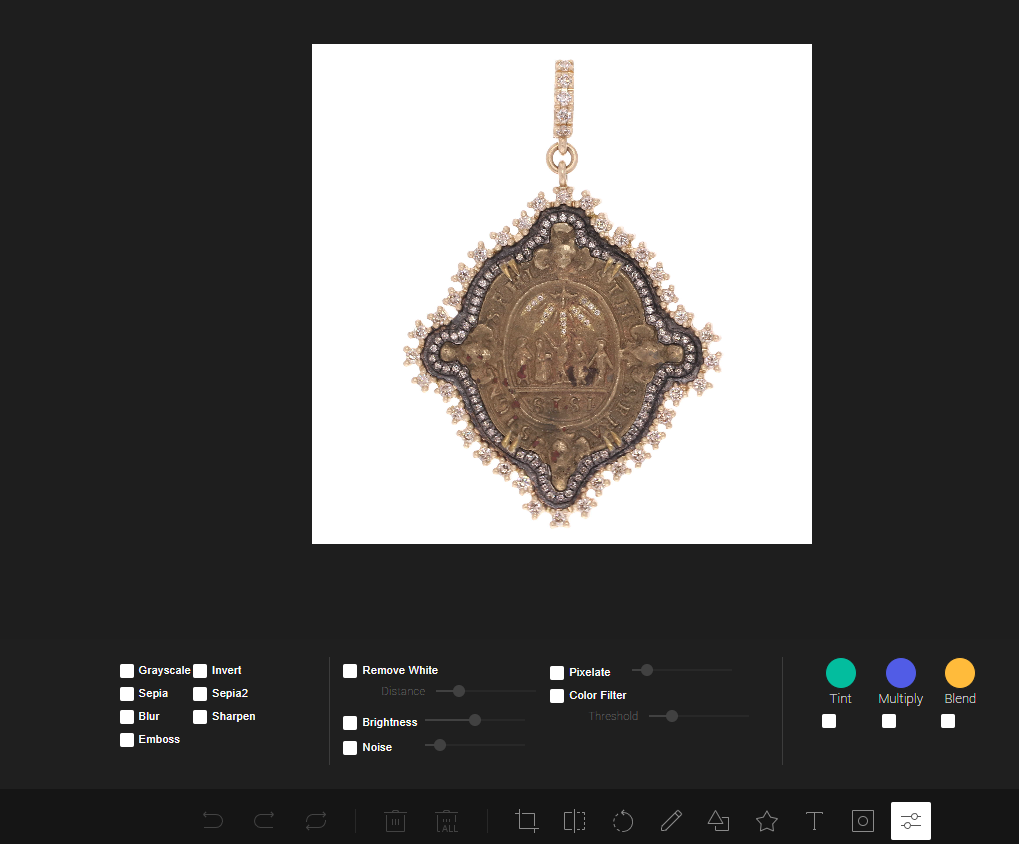Enable the Noise checkbox
The image size is (1019, 844).
coord(350,748)
